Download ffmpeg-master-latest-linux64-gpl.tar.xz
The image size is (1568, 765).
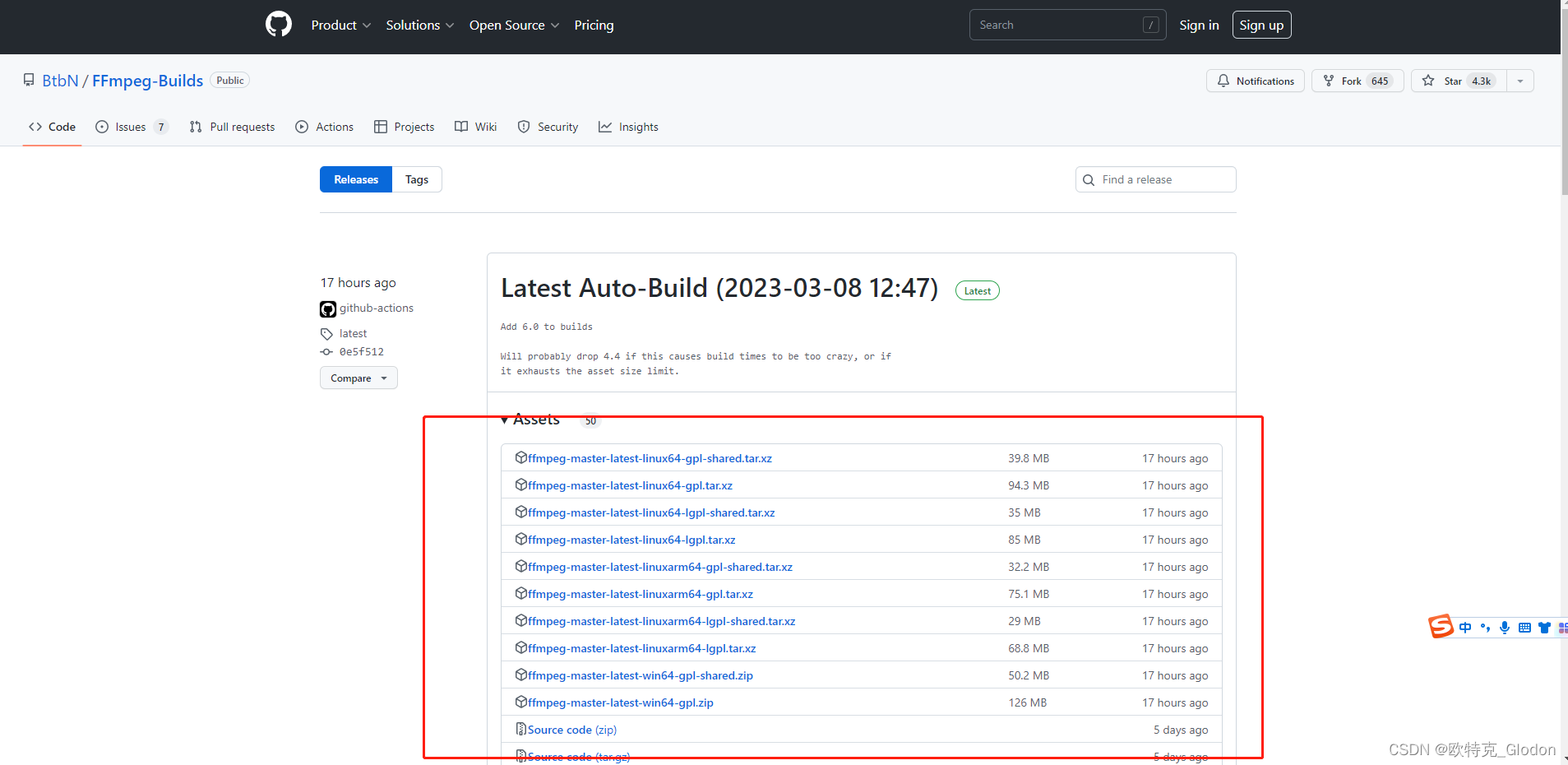(630, 485)
